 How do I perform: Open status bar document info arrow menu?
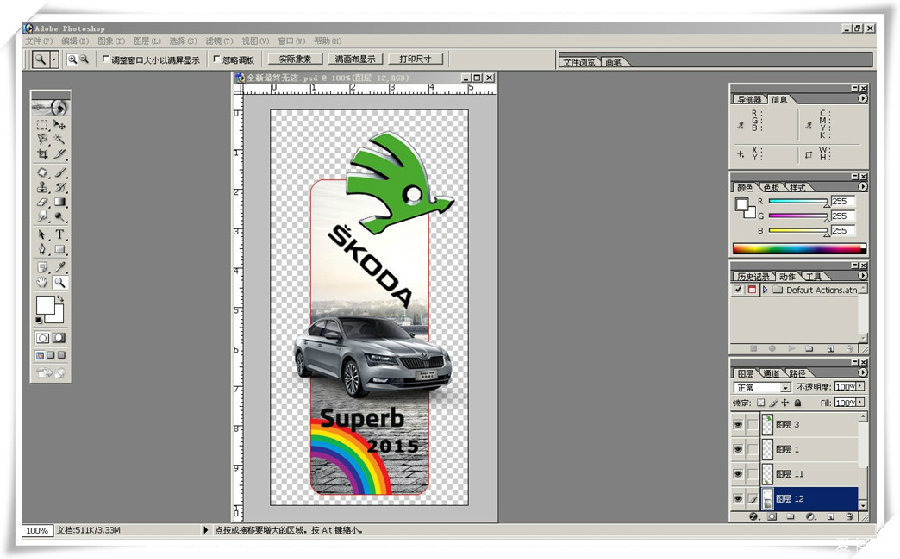[205, 530]
